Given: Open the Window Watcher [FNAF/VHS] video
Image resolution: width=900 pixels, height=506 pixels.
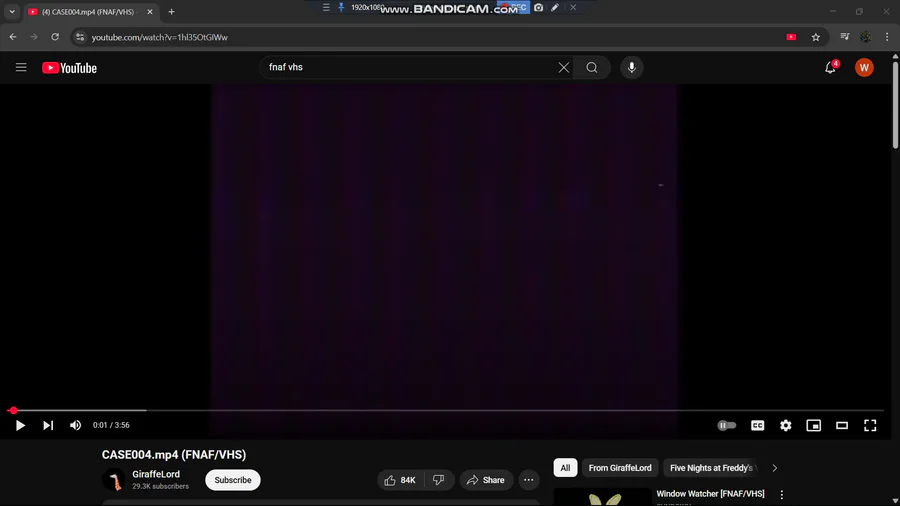Looking at the screenshot, I should click(710, 494).
